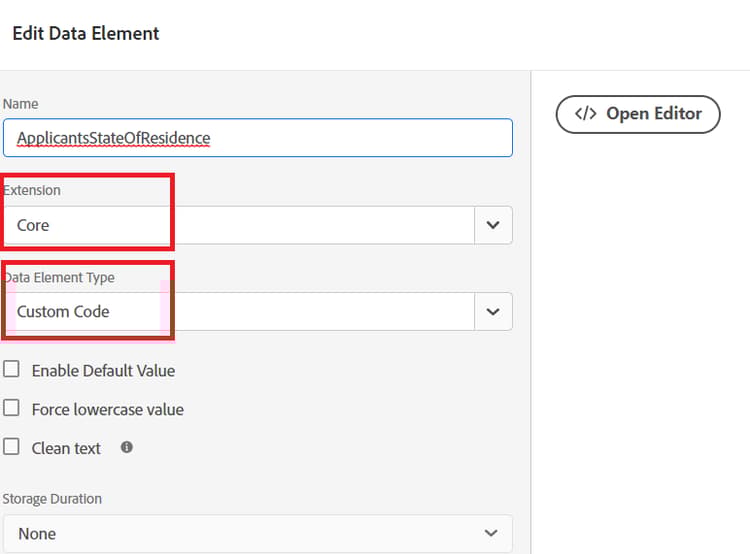This screenshot has height=554, width=750.
Task: Click the Force lowercase value label text
Action: click(108, 409)
